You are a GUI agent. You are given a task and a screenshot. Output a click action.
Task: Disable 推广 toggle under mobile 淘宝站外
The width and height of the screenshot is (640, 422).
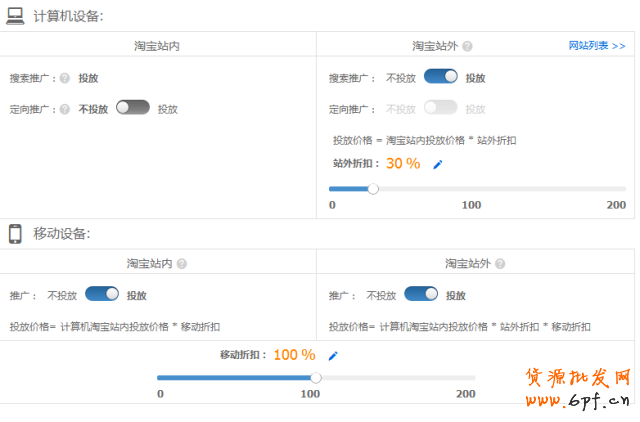421,294
